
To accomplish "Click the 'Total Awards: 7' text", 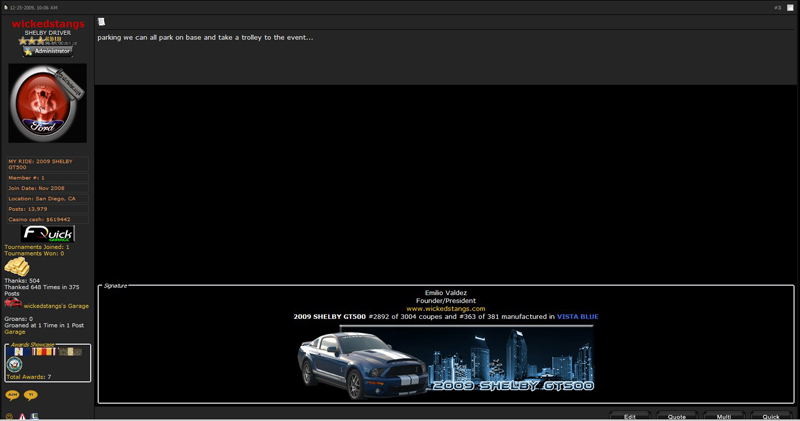I will click(29, 377).
